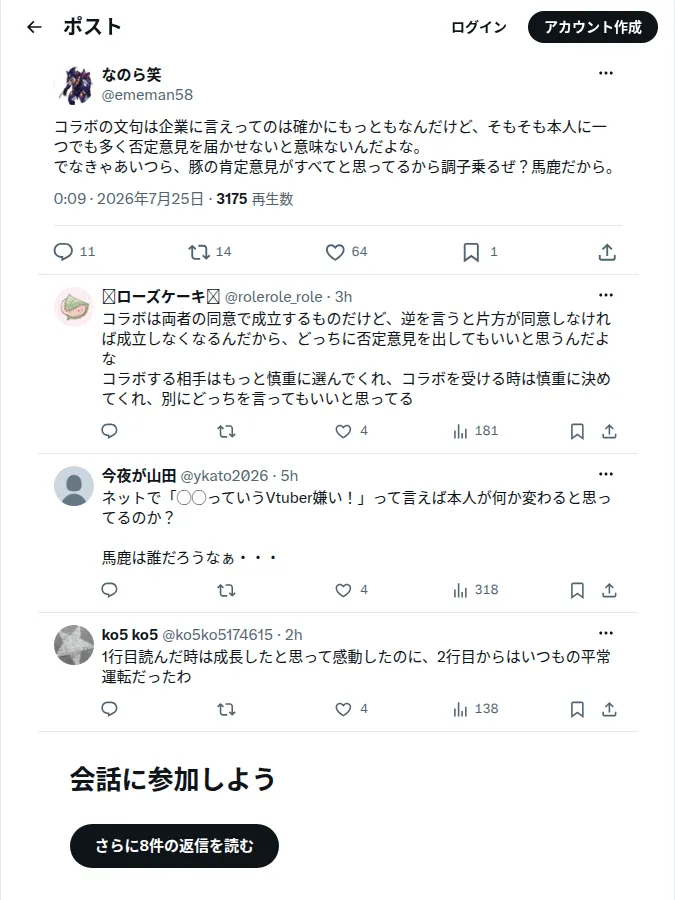The image size is (675, 900).
Task: Open なのら笑 profile avatar
Action: (75, 85)
